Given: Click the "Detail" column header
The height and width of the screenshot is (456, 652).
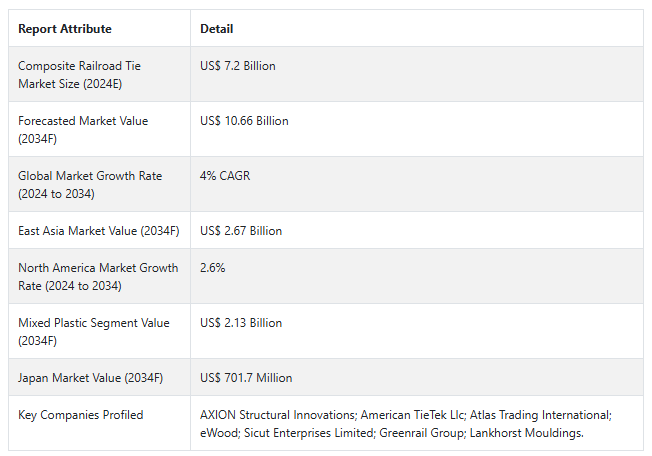Looking at the screenshot, I should pos(217,29).
